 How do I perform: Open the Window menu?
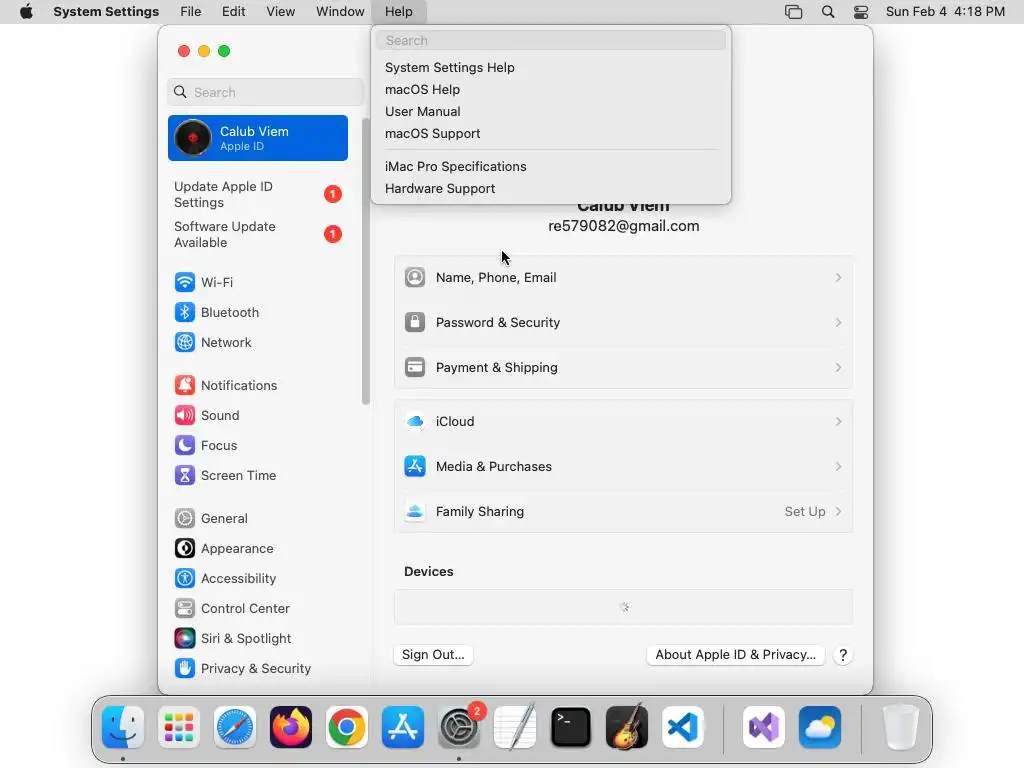pos(340,12)
